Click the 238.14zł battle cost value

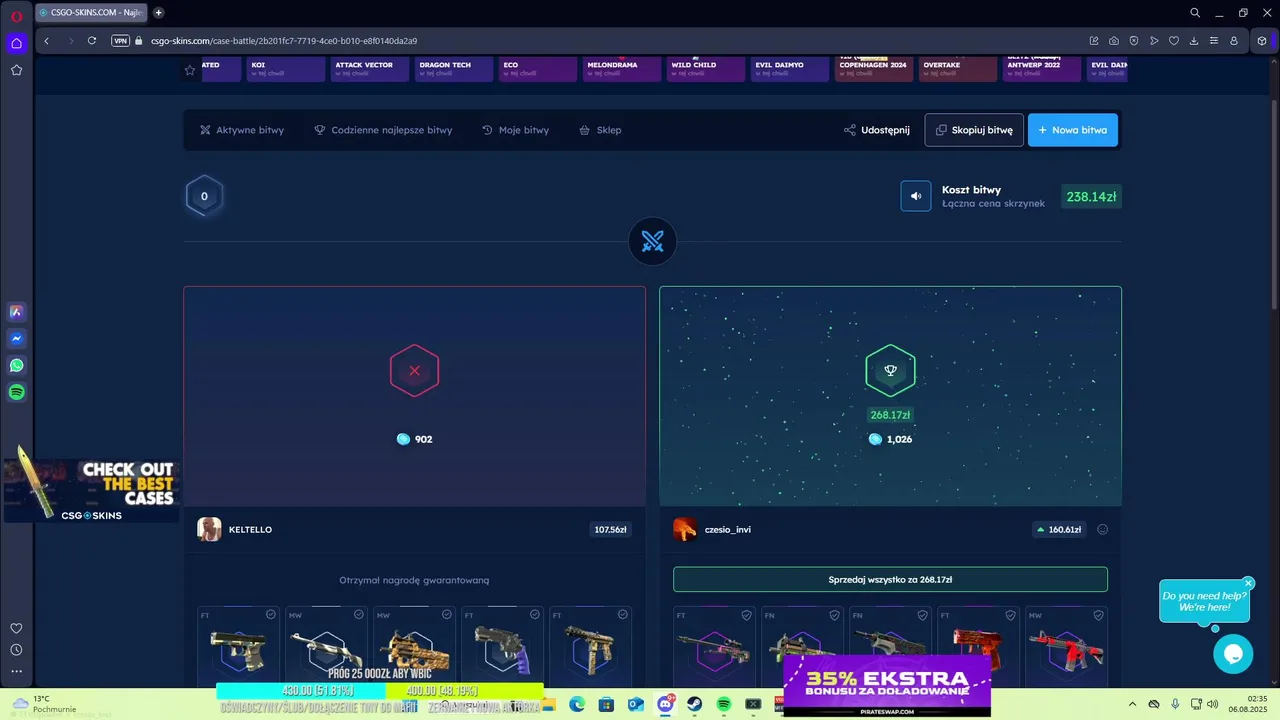coord(1091,197)
